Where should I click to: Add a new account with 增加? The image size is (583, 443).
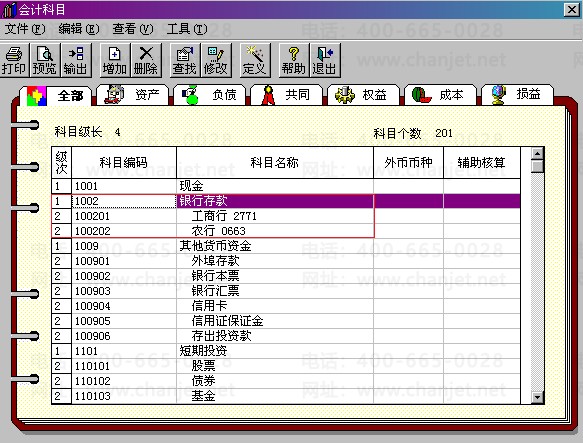click(x=115, y=61)
